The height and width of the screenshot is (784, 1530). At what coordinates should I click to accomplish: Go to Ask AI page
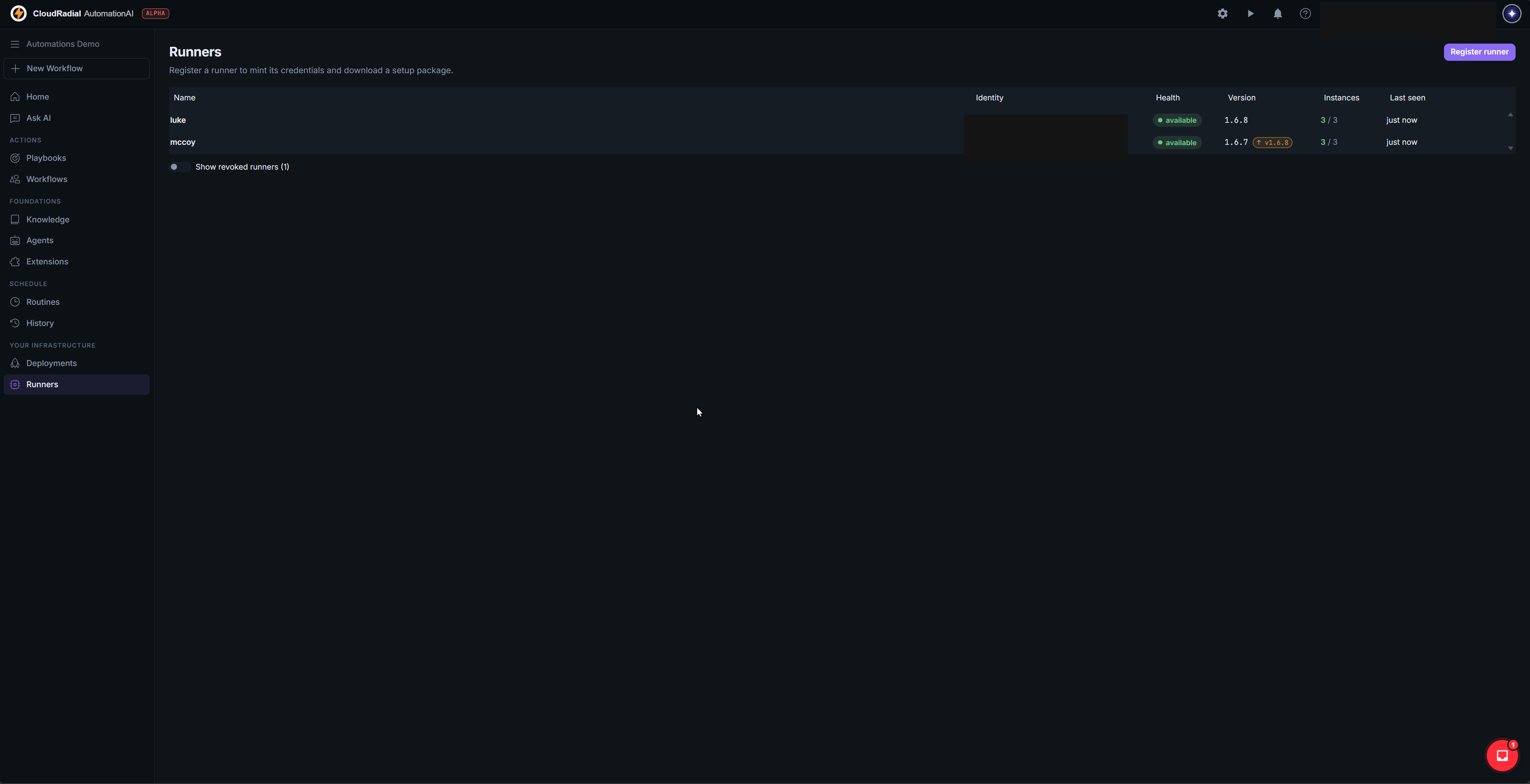point(77,118)
